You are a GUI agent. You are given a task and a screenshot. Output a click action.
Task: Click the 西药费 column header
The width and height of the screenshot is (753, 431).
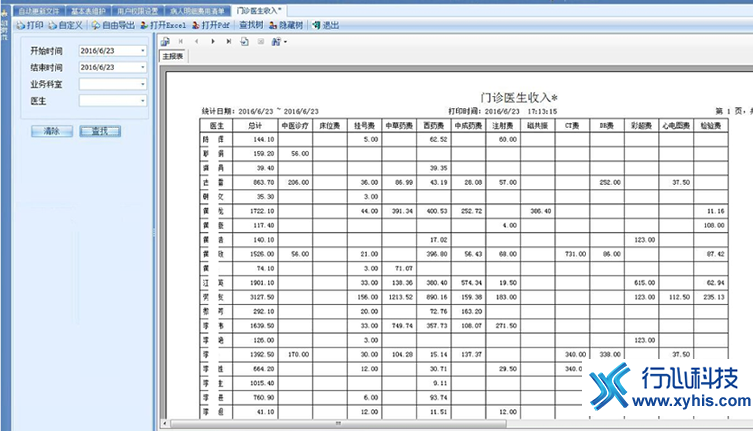point(434,125)
